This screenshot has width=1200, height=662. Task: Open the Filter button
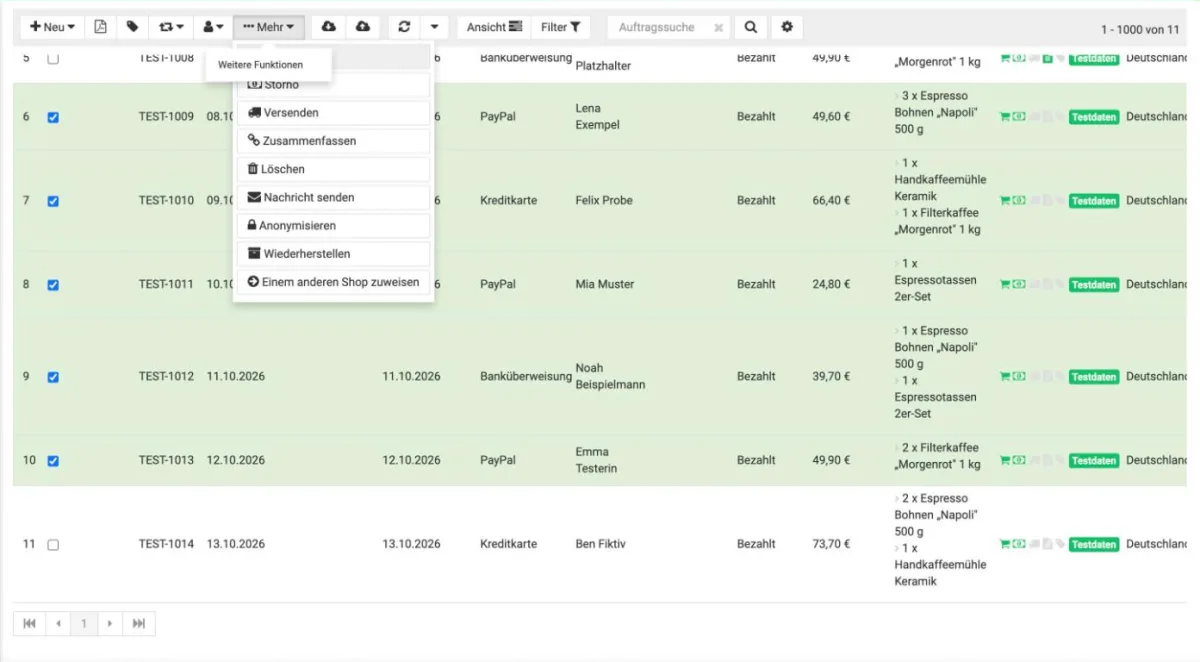[560, 27]
